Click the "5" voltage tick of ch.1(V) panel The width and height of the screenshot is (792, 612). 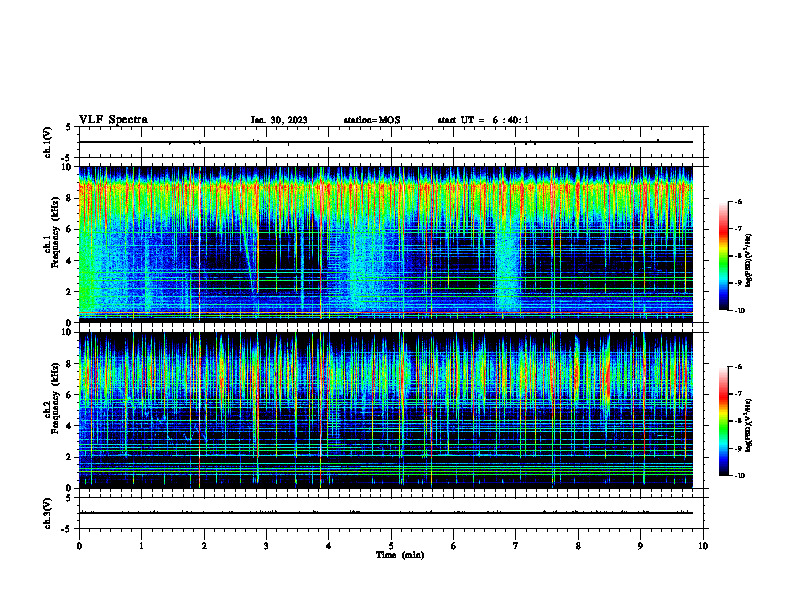[69, 127]
